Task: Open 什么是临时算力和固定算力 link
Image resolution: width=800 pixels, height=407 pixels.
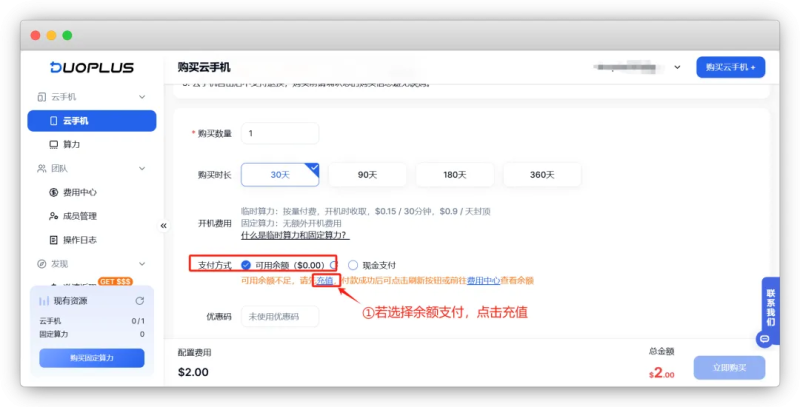Action: pyautogui.click(x=295, y=236)
